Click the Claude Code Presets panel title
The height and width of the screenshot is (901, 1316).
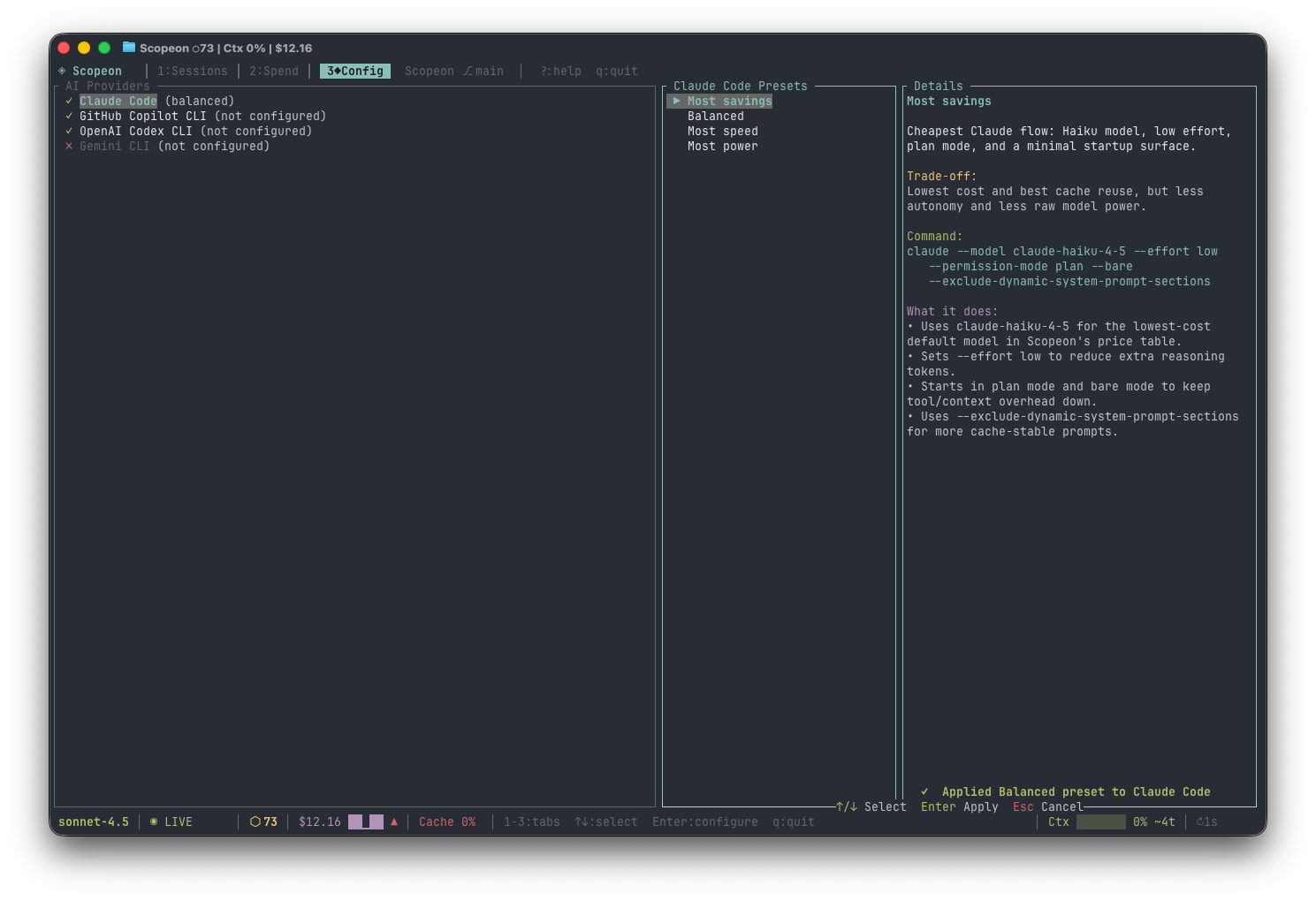click(x=741, y=86)
